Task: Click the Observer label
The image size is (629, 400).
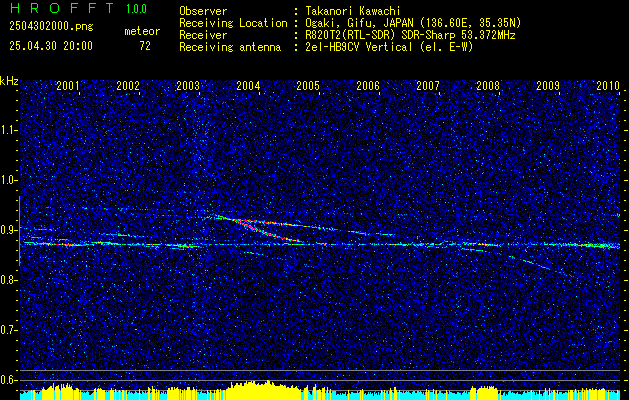Action: [203, 12]
